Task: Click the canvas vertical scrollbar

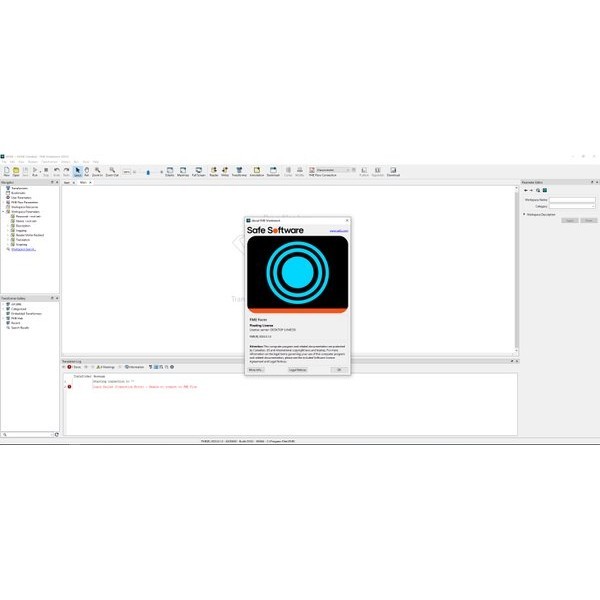Action: pos(516,270)
